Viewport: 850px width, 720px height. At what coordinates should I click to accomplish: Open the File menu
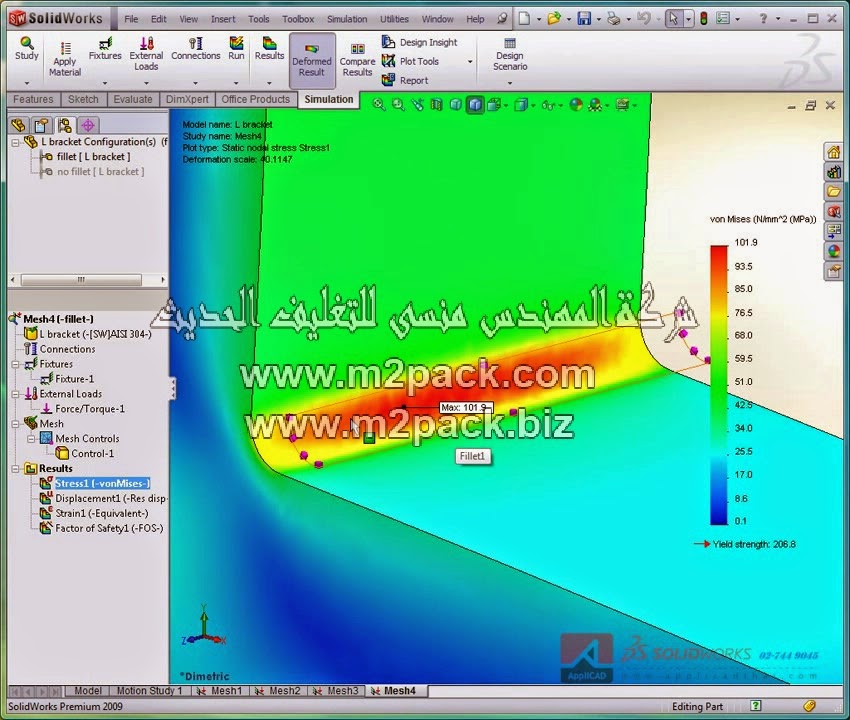click(x=131, y=19)
